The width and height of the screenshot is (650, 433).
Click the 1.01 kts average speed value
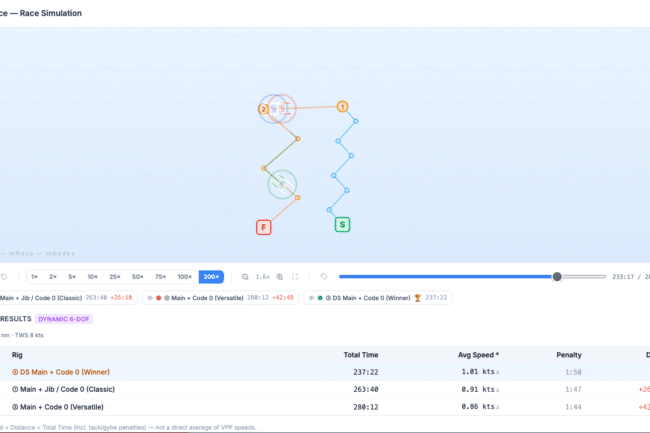[x=478, y=372]
